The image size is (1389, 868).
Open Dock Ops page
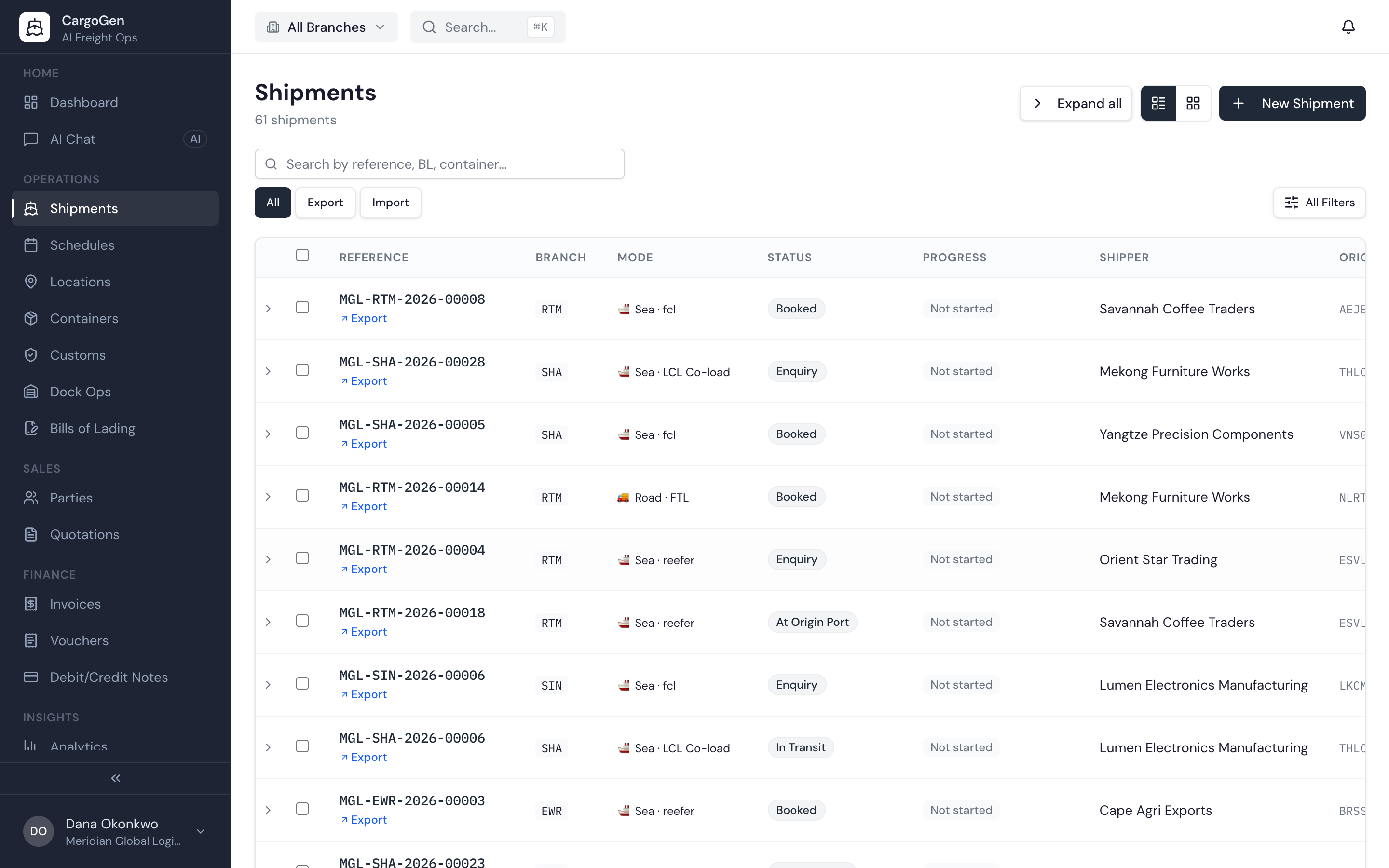[x=115, y=392]
